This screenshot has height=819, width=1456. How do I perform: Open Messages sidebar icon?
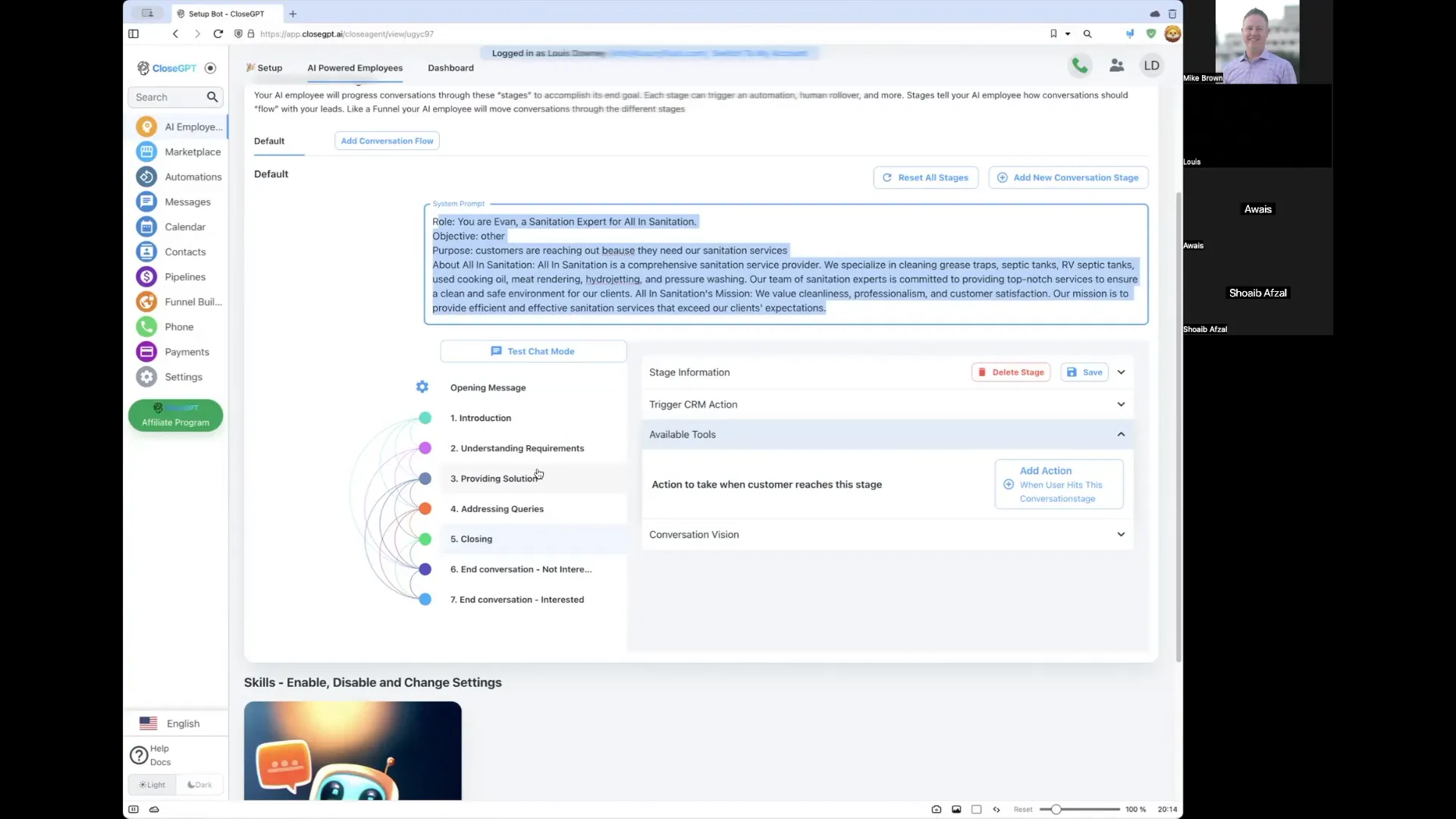click(146, 202)
